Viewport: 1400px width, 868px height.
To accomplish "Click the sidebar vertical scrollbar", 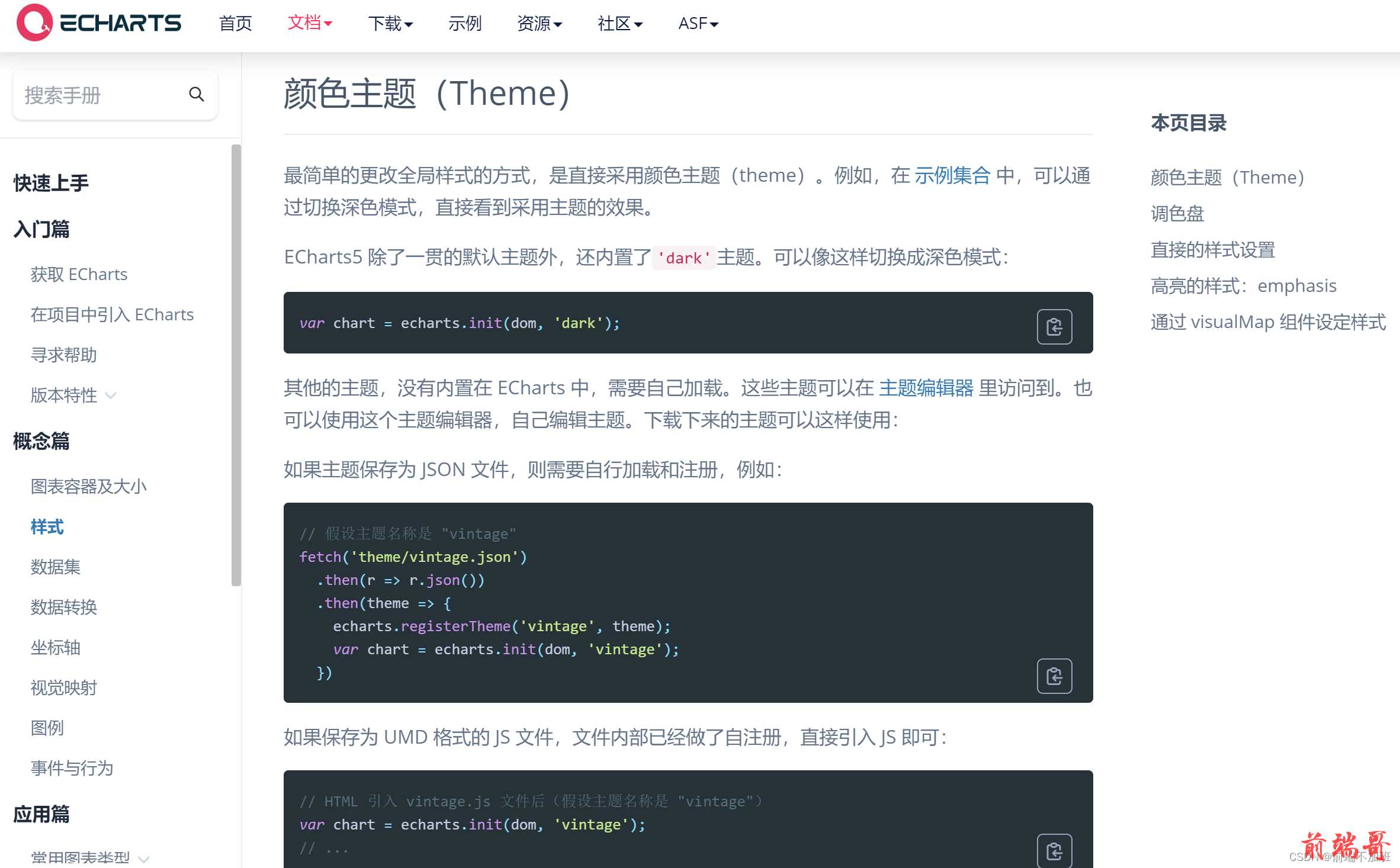I will 236,365.
